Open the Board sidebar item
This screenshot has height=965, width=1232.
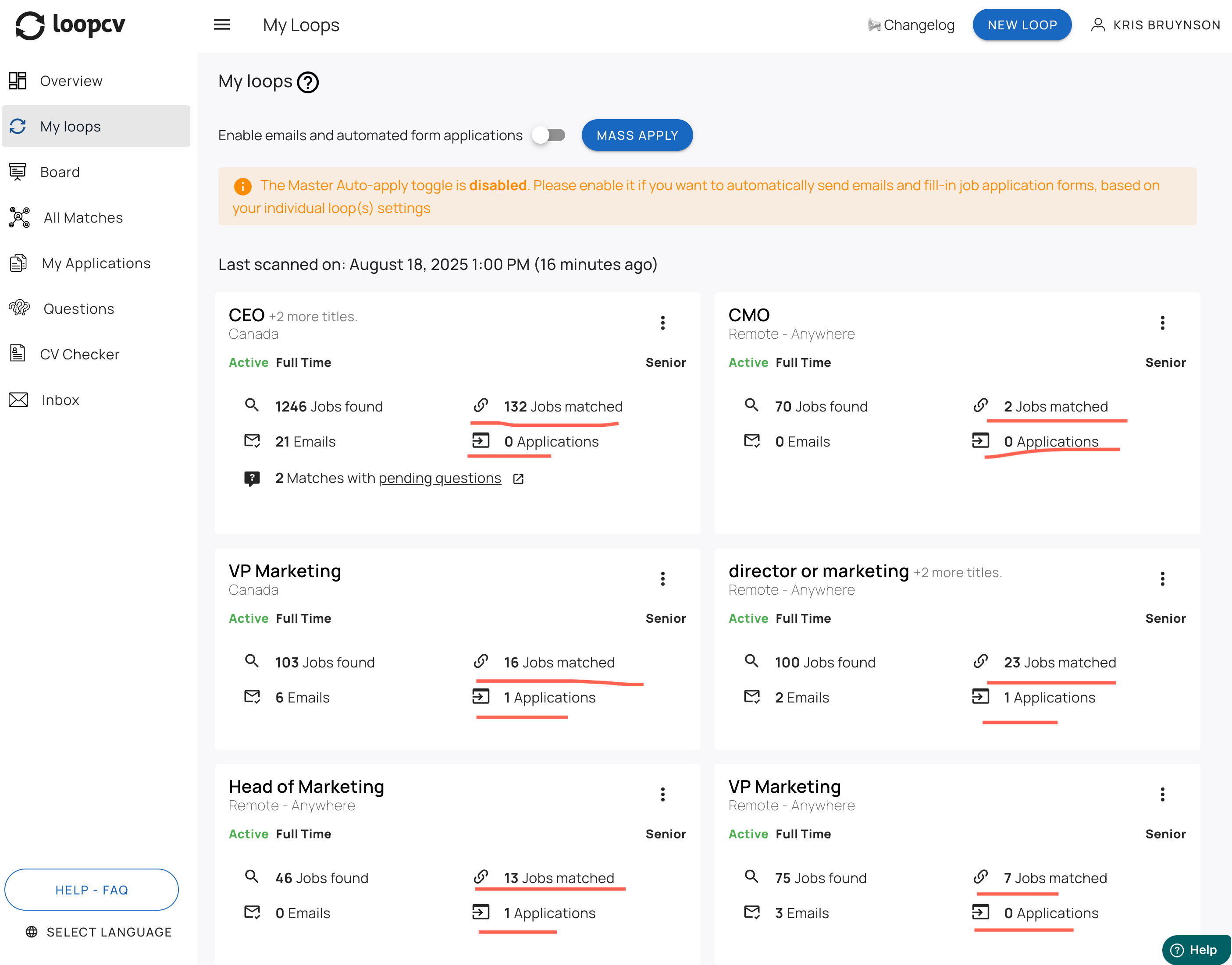point(60,172)
